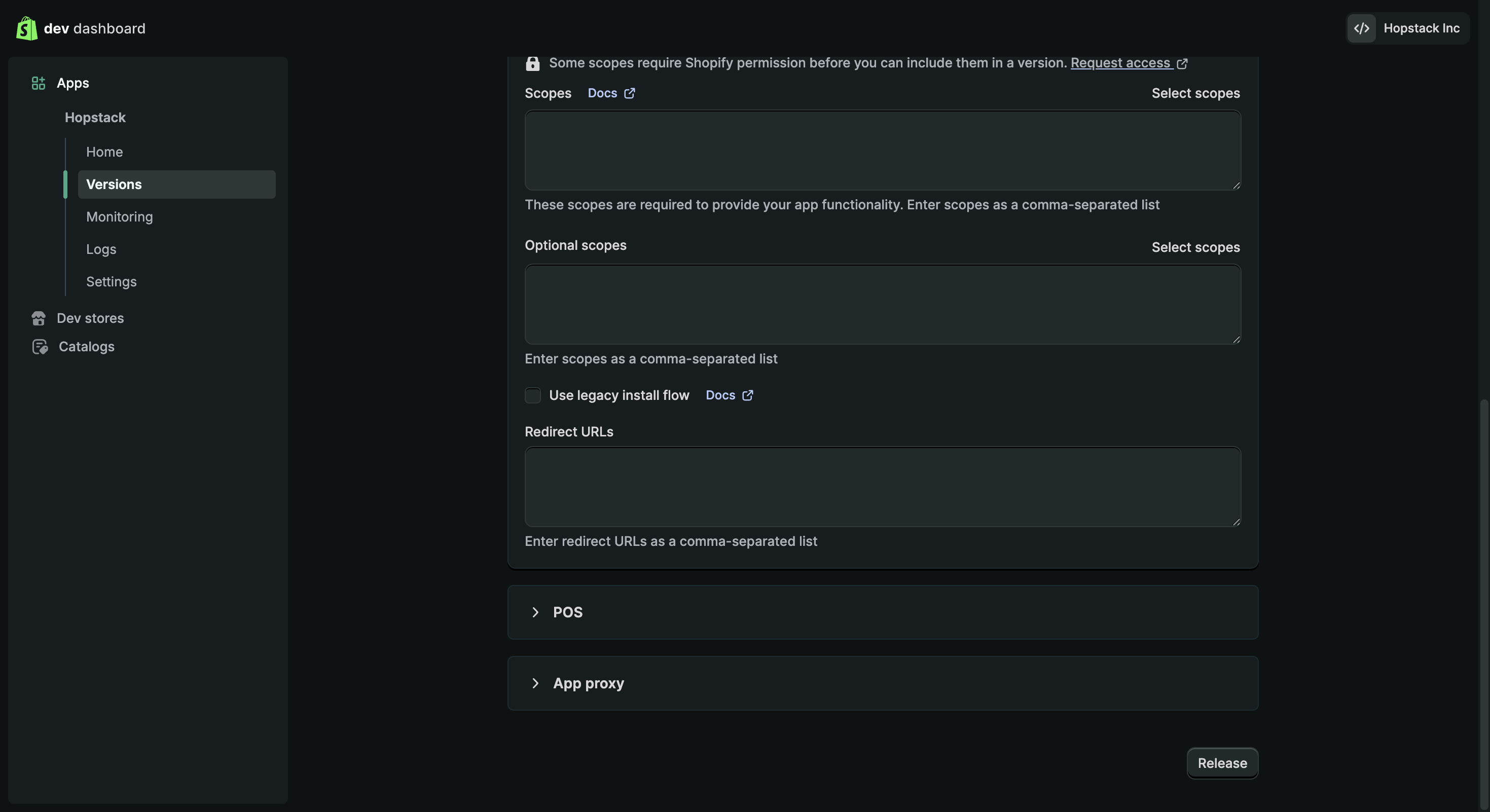Click the Dev stores storefront icon
1490x812 pixels.
(39, 319)
